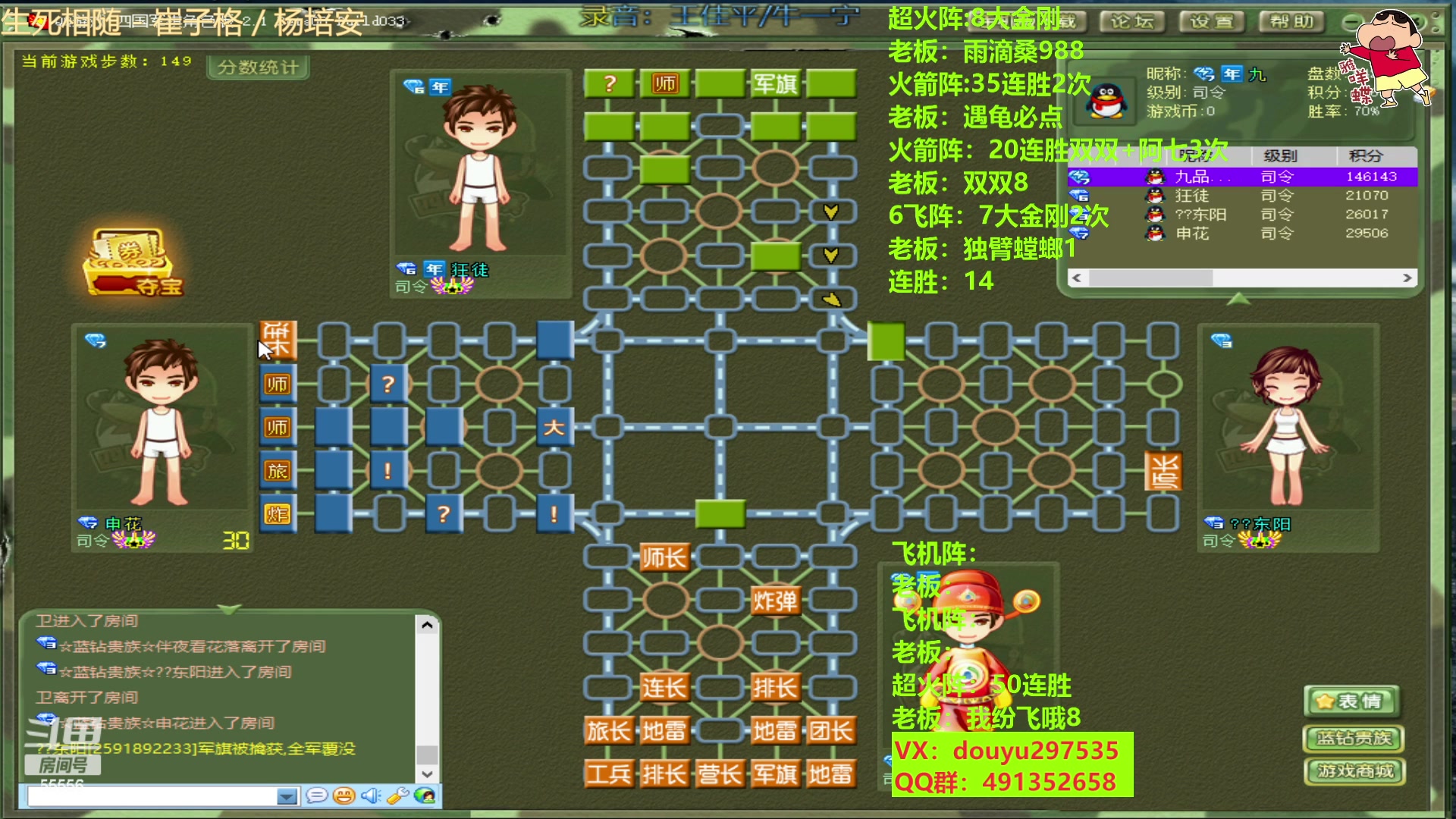
Task: Click the question mark piece on the top board
Action: coord(609,83)
